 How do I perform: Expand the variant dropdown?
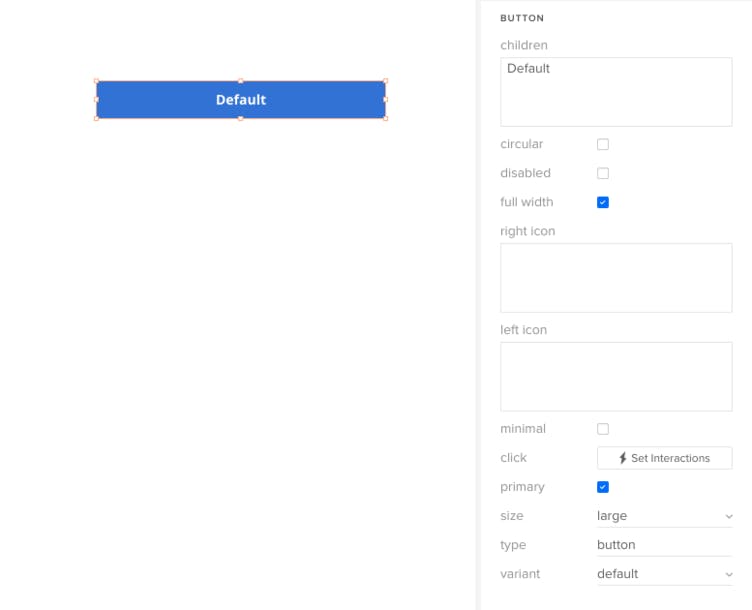(664, 574)
